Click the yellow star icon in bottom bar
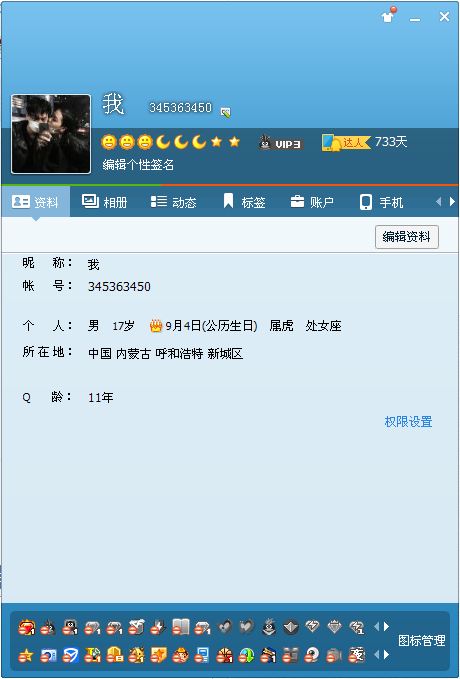The height and width of the screenshot is (679, 460). click(26, 656)
